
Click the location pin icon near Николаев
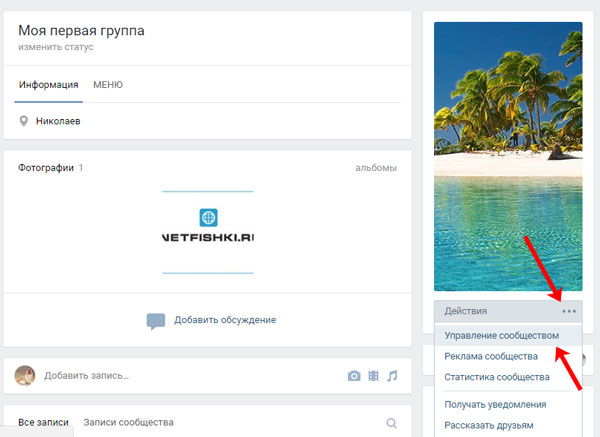24,121
